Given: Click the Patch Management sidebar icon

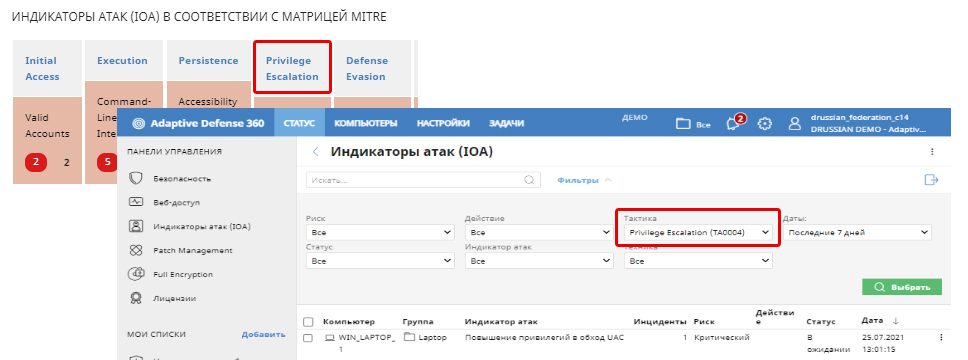Looking at the screenshot, I should click(x=136, y=250).
